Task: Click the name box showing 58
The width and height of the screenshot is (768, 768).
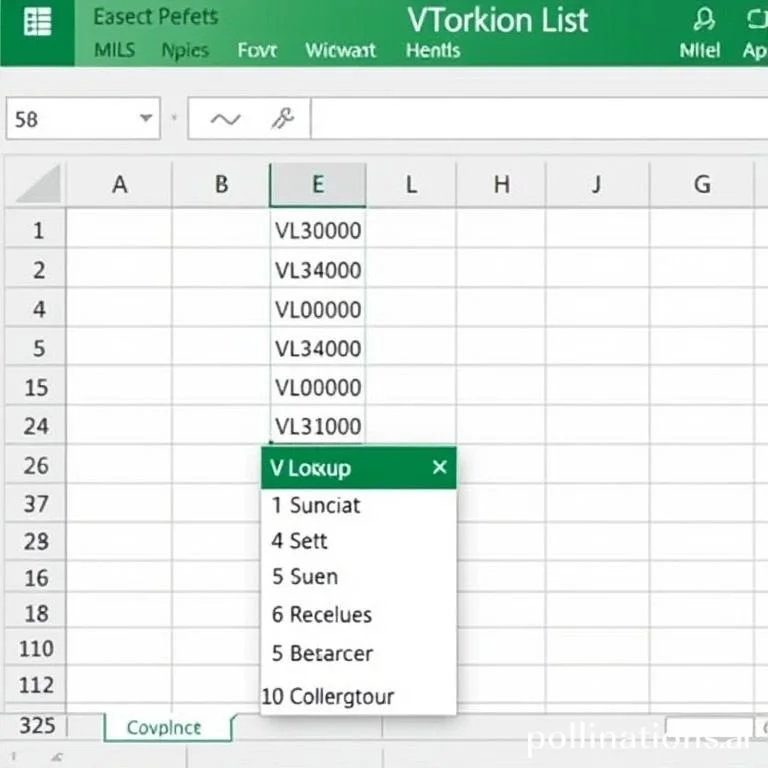Action: click(83, 119)
